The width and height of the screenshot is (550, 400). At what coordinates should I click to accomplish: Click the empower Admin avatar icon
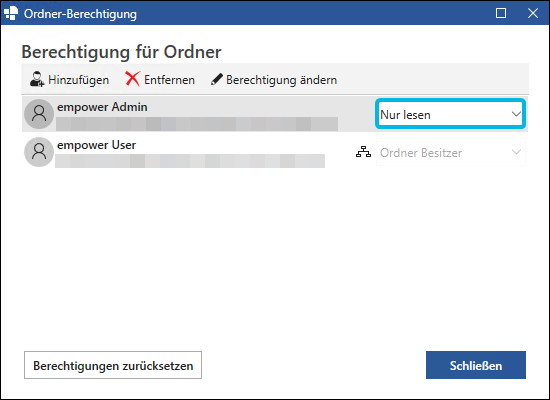pyautogui.click(x=39, y=114)
